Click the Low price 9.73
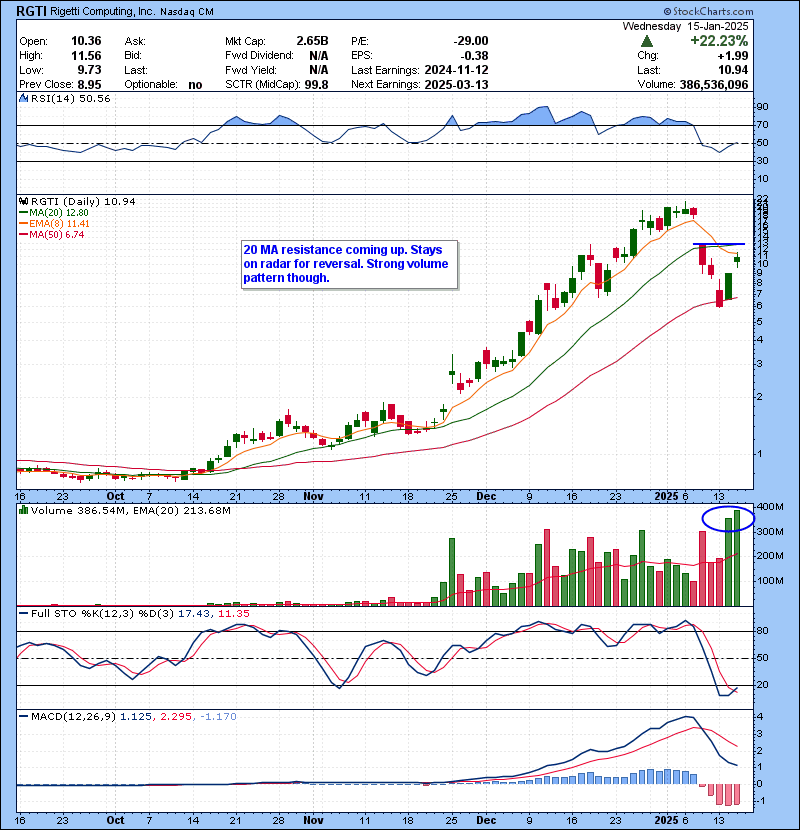 point(89,70)
